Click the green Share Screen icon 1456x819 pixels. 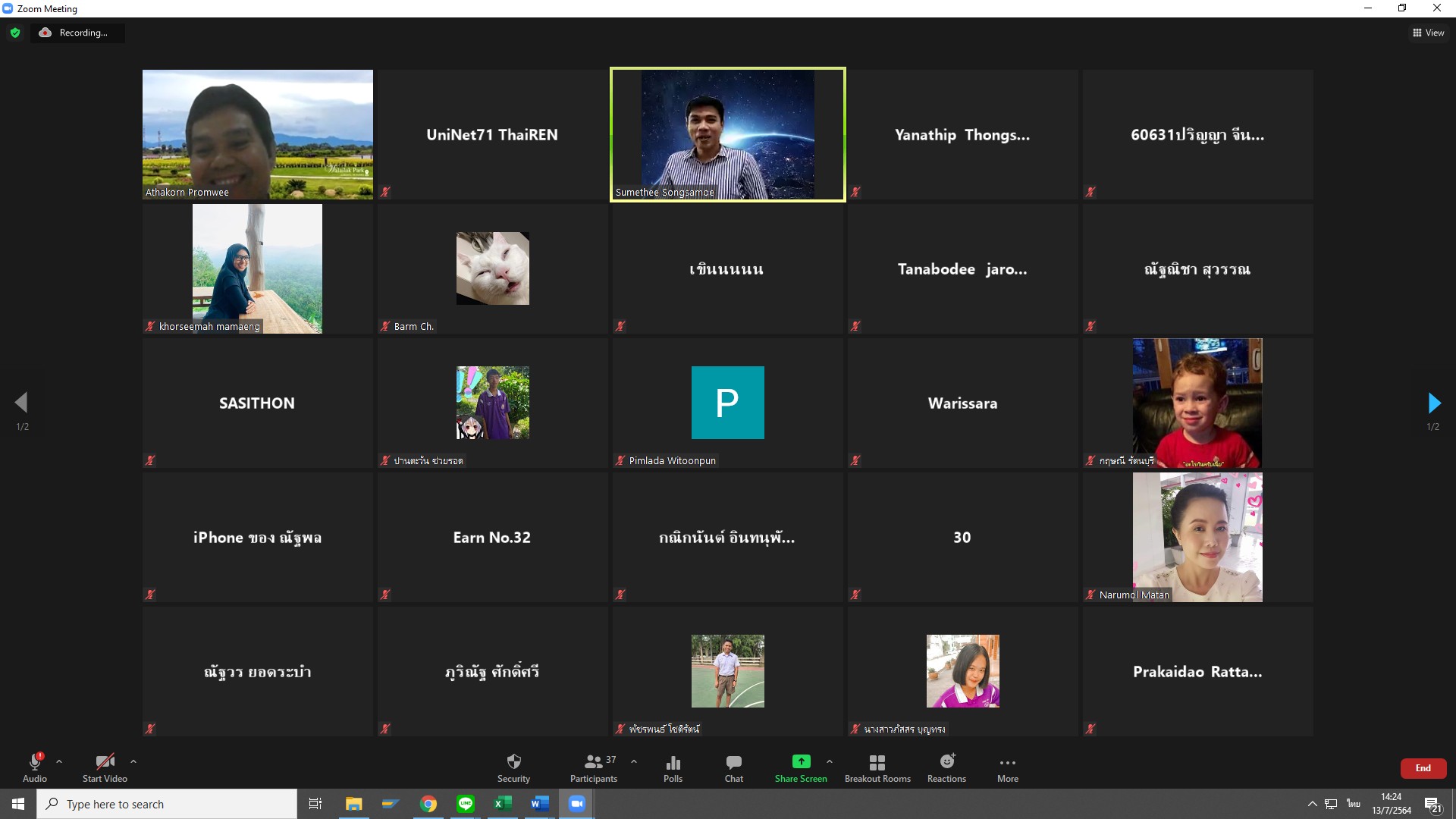[x=801, y=762]
